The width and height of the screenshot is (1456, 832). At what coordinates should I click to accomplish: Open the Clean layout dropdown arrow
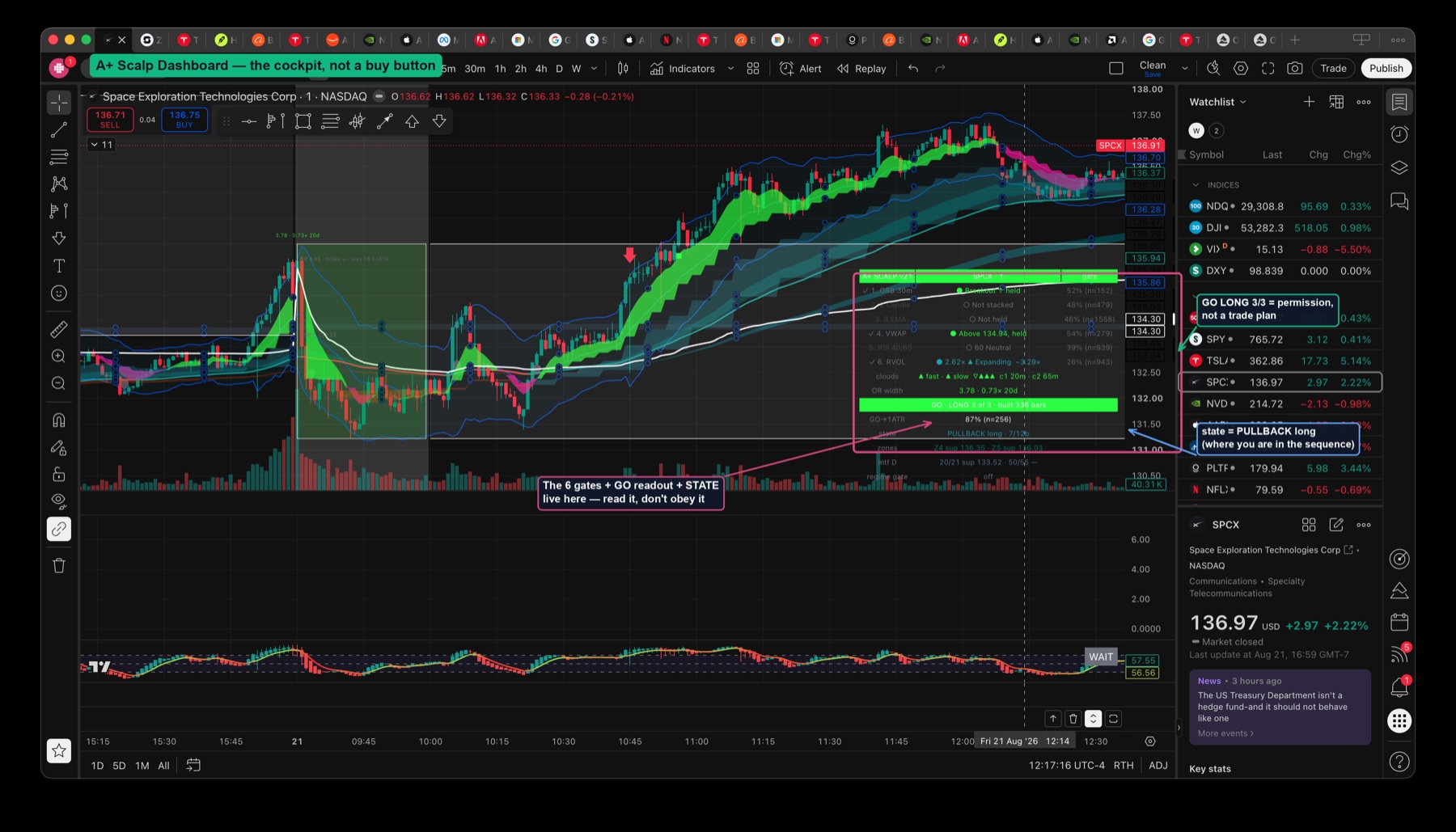[1185, 69]
